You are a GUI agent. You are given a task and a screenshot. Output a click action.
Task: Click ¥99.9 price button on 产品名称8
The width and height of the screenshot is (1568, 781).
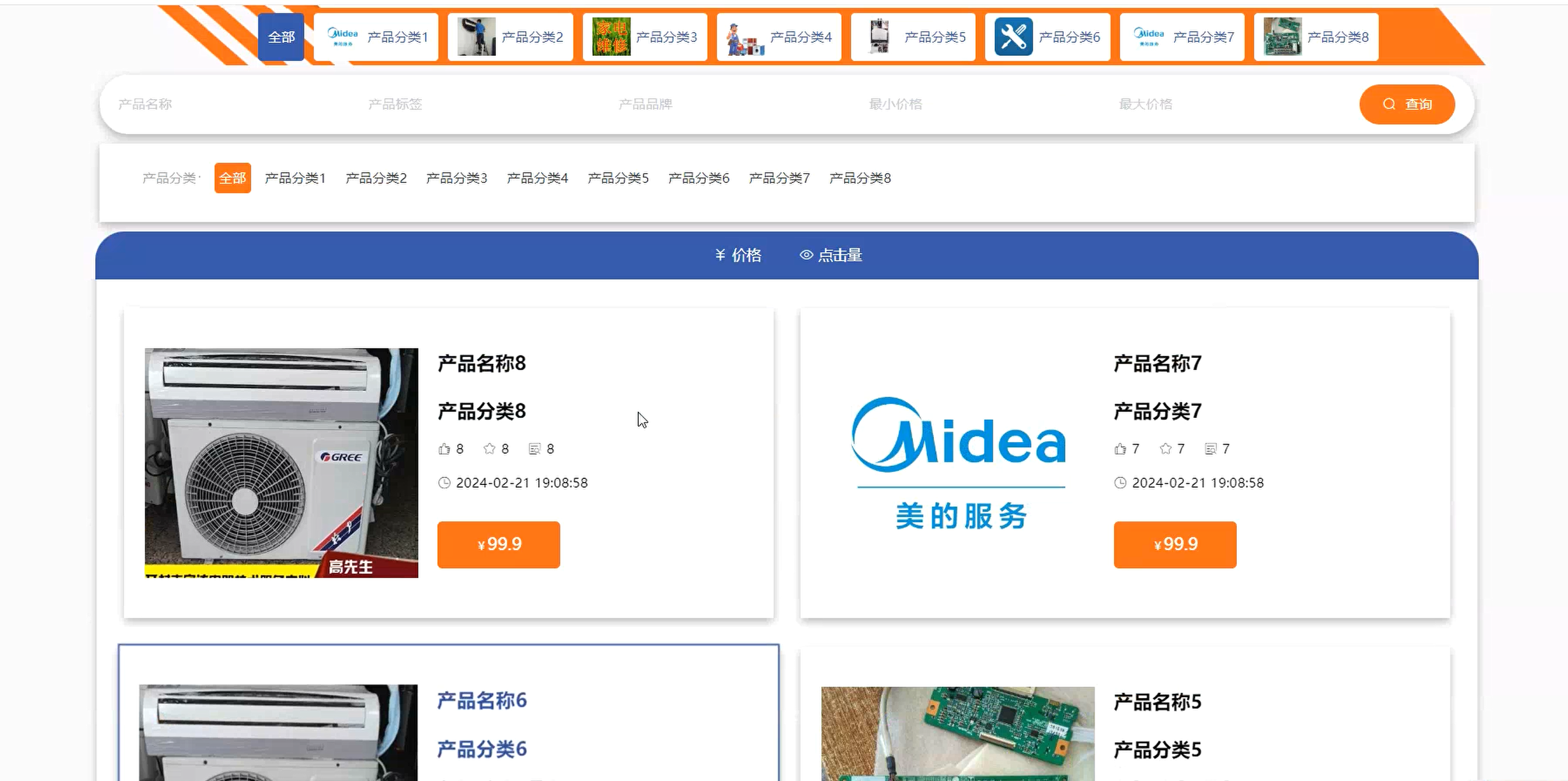[x=498, y=544]
